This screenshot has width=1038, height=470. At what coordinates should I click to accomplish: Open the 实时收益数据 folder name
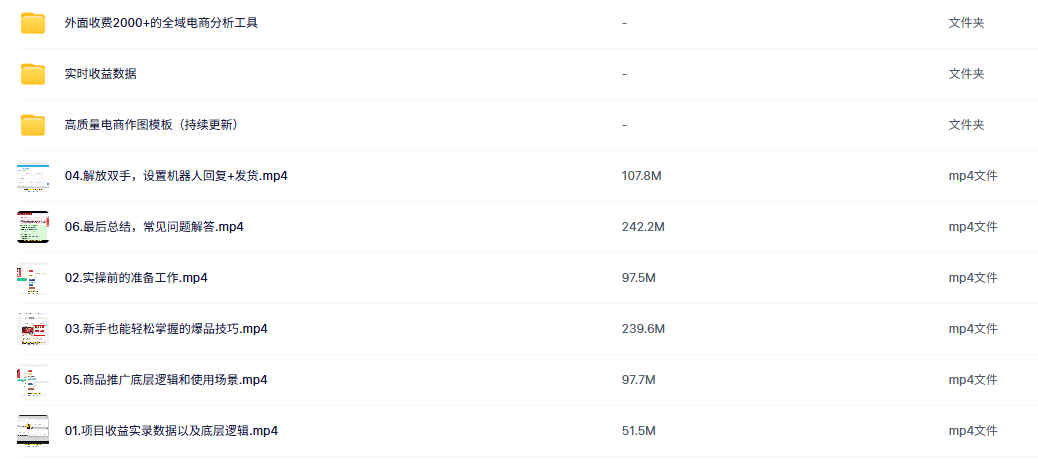[x=101, y=74]
